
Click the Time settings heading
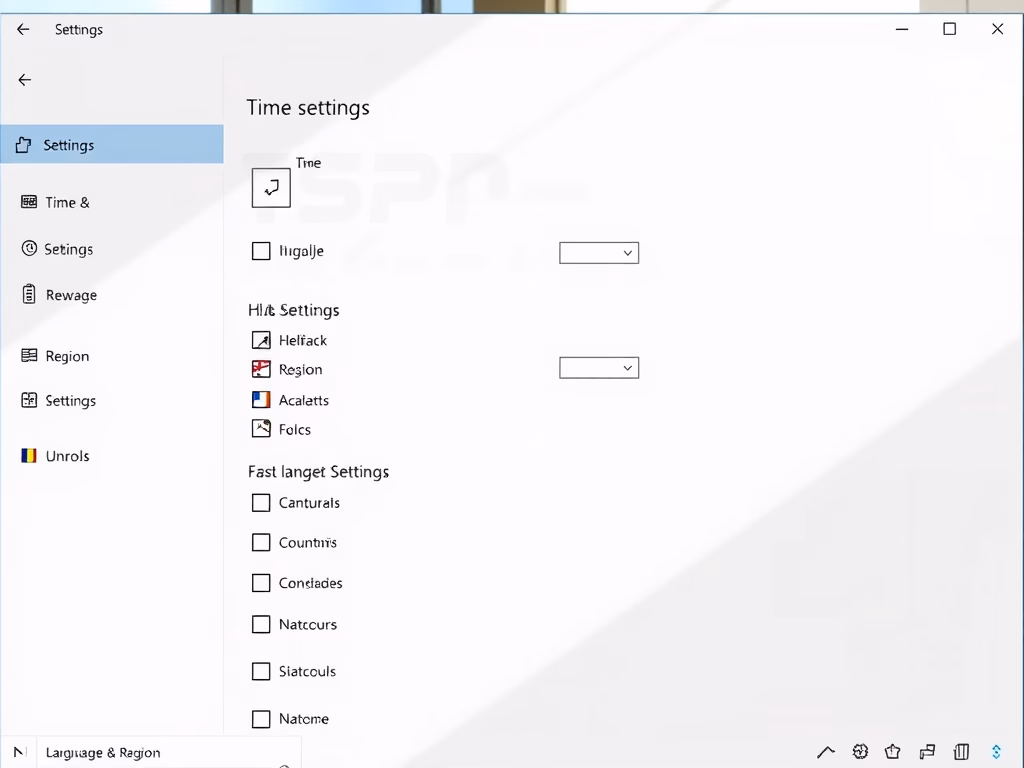click(308, 108)
